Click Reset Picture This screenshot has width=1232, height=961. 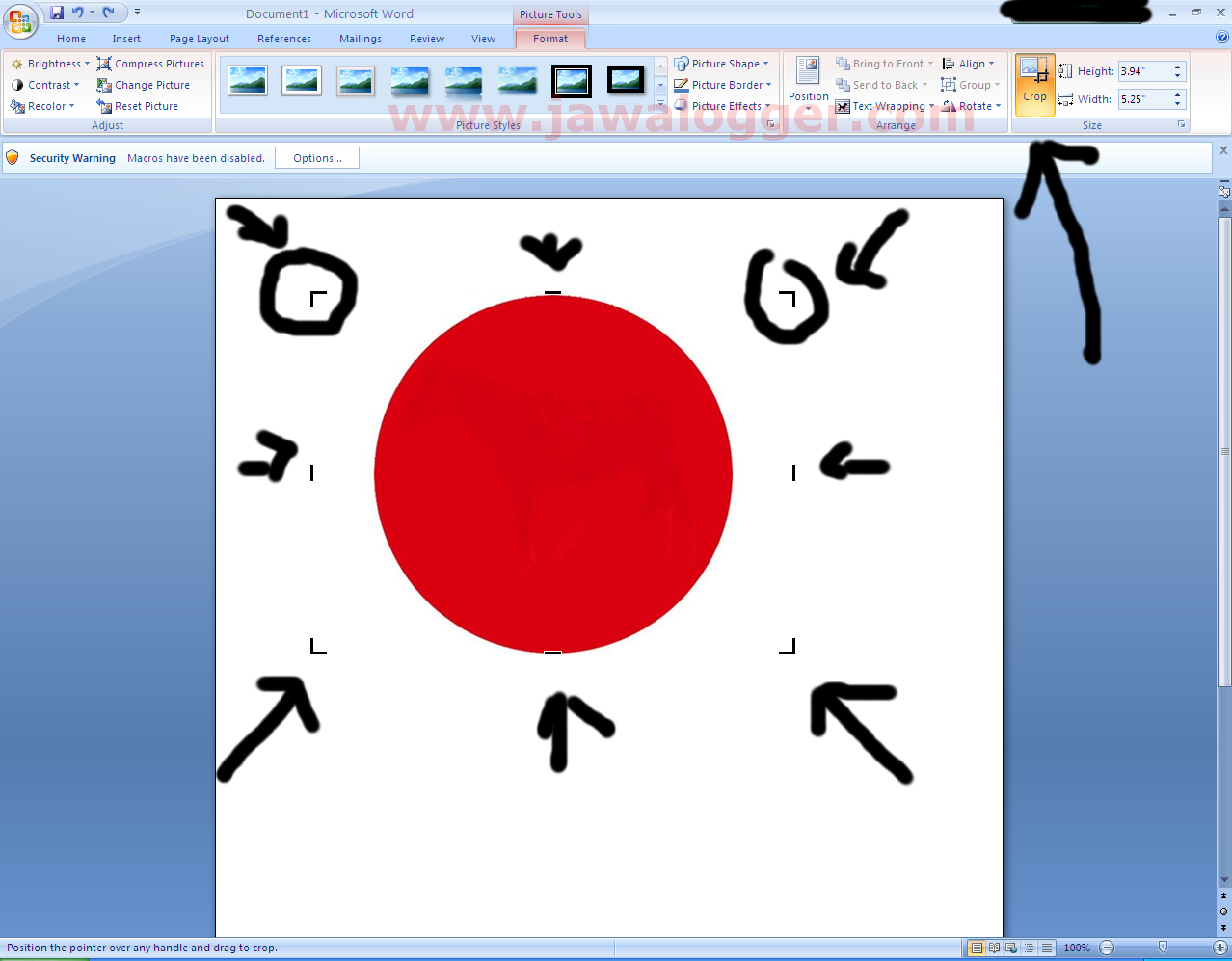click(x=137, y=106)
